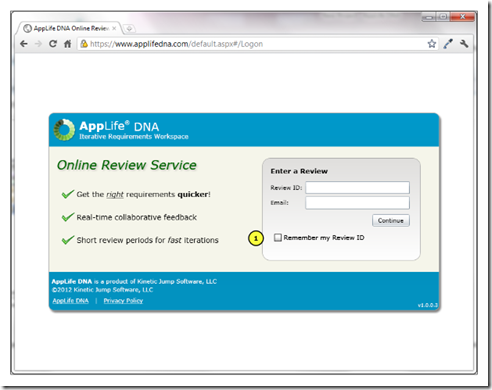Screen dimensions: 492x390
Task: Click the 'Enter a Review' heading
Action: pyautogui.click(x=299, y=171)
